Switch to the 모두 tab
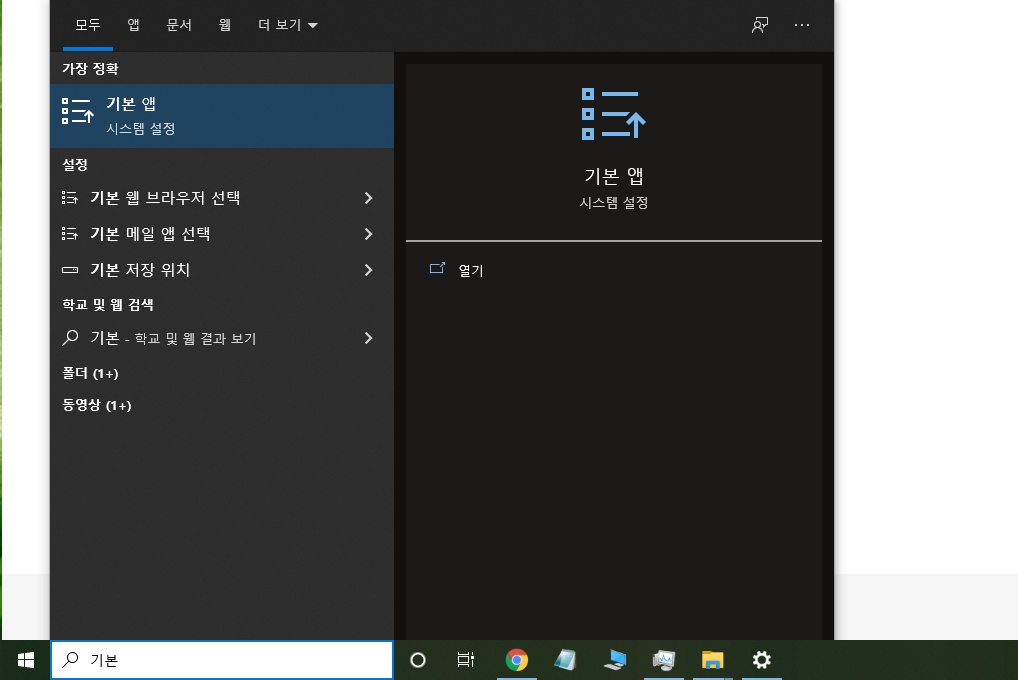 88,25
